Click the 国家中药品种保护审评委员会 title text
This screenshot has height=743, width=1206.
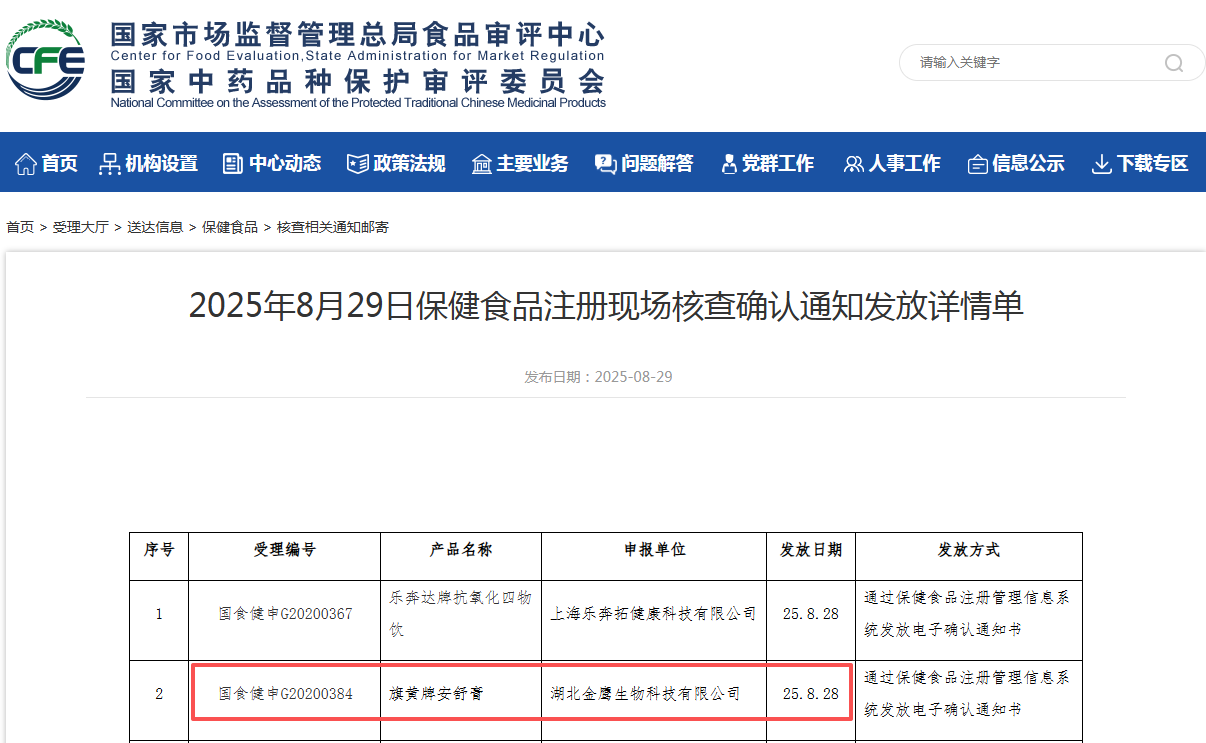[358, 80]
